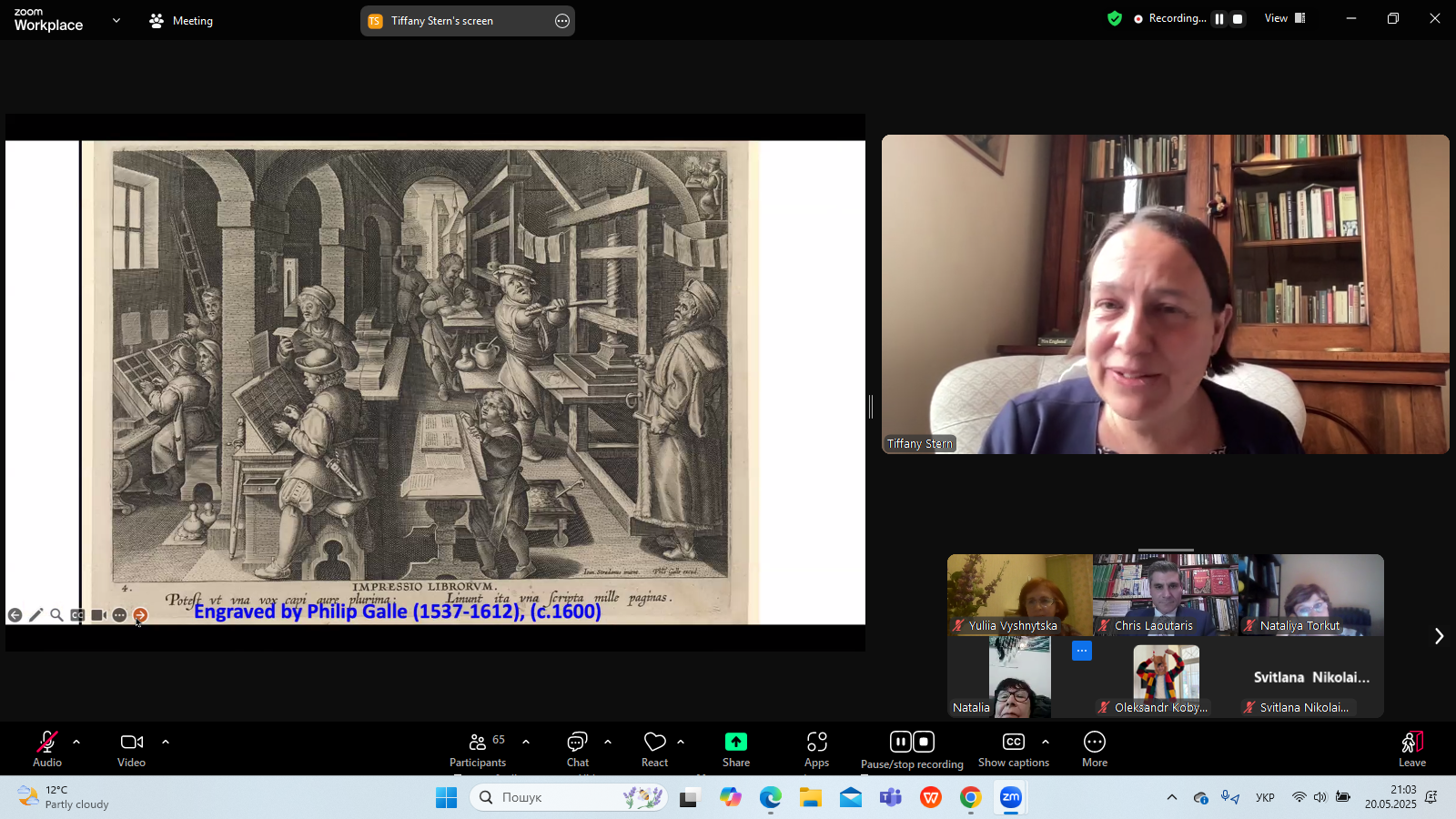Toggle the Video camera button
This screenshot has height=819, width=1456.
pyautogui.click(x=131, y=749)
